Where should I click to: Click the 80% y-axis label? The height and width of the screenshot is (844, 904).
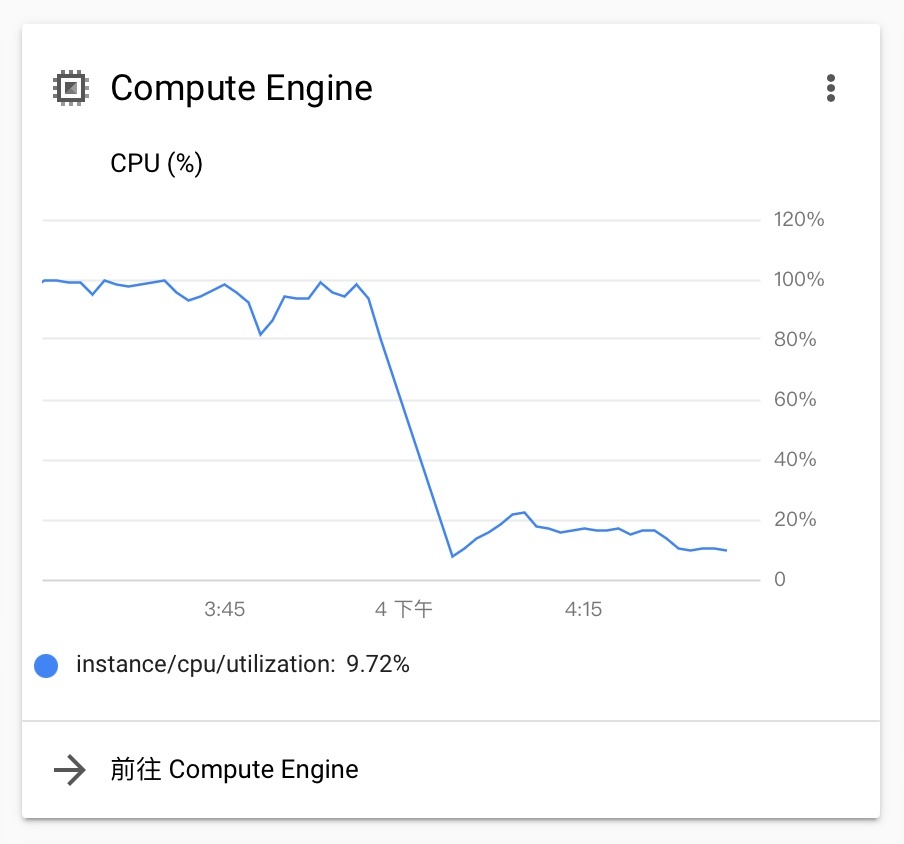(795, 340)
